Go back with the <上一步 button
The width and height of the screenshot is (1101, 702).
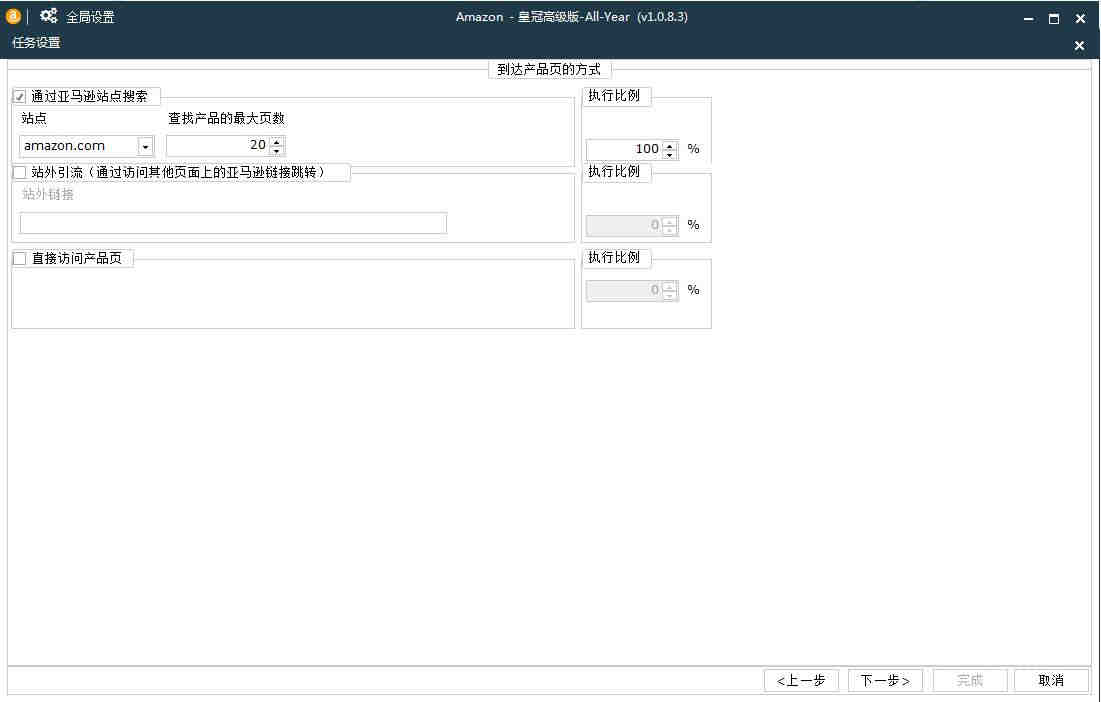click(801, 680)
